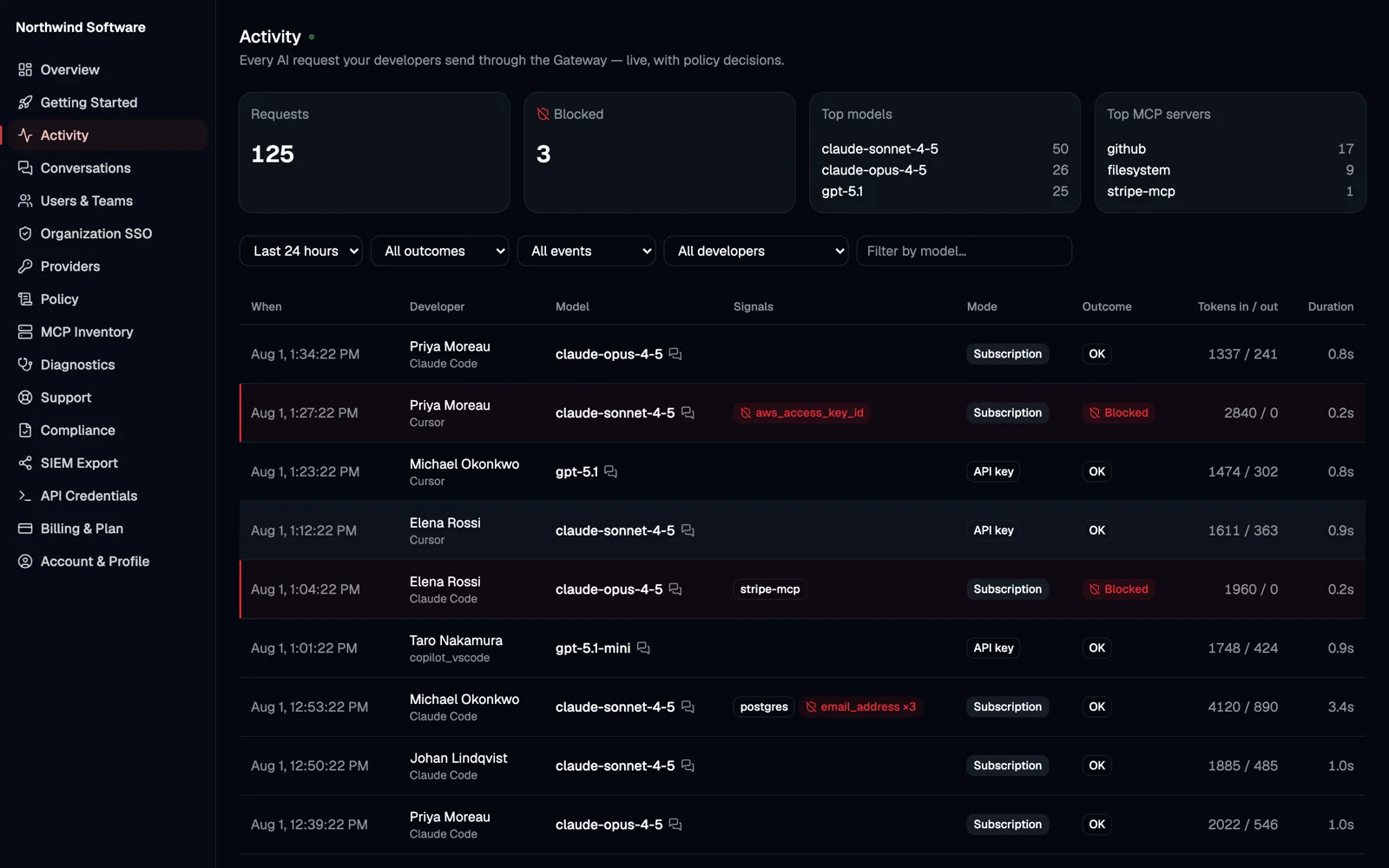1389x868 pixels.
Task: Click API key mode badge on Taro Nakamura row
Action: tap(993, 648)
